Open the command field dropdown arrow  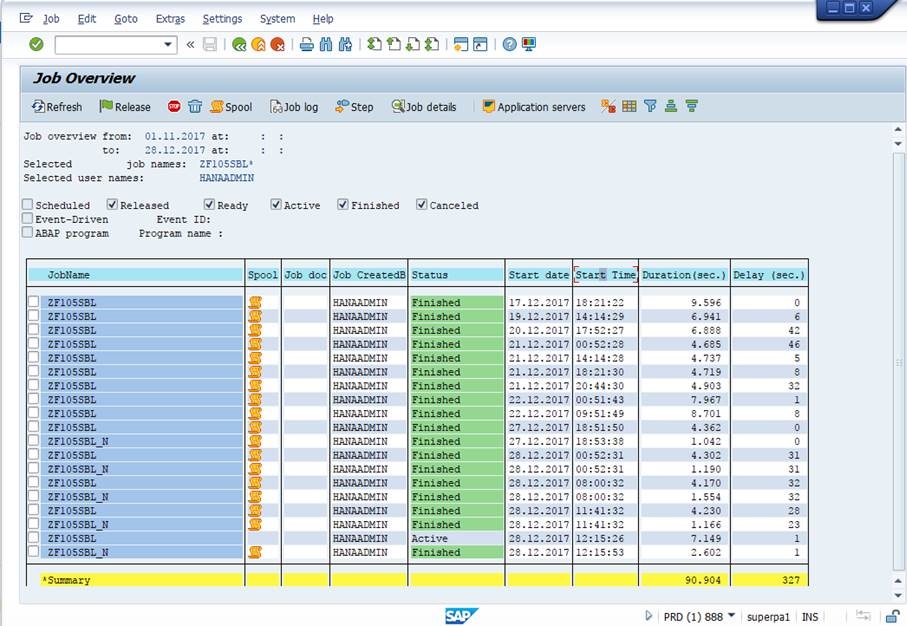[x=168, y=45]
